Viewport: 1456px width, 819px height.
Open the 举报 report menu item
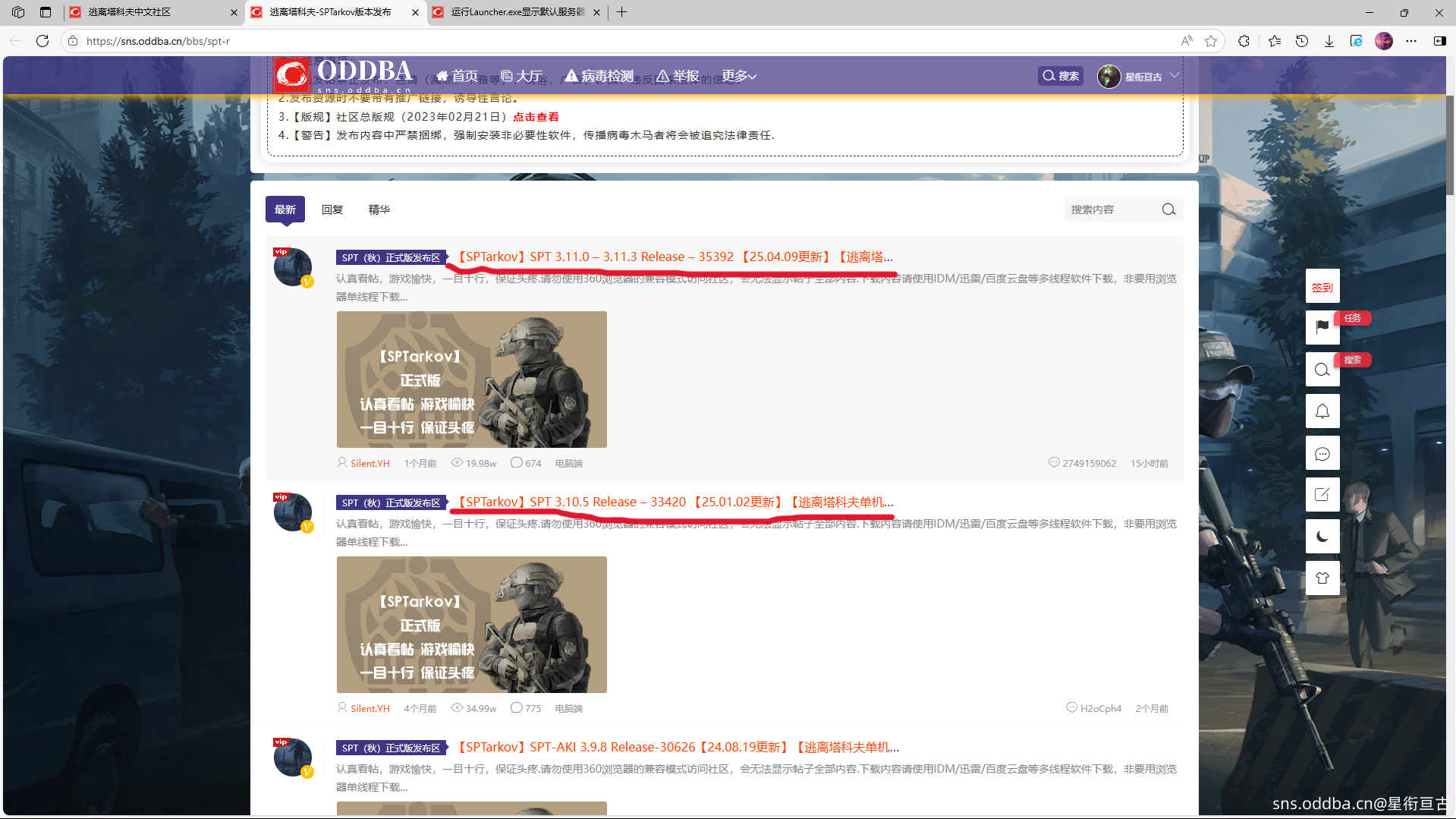point(678,76)
